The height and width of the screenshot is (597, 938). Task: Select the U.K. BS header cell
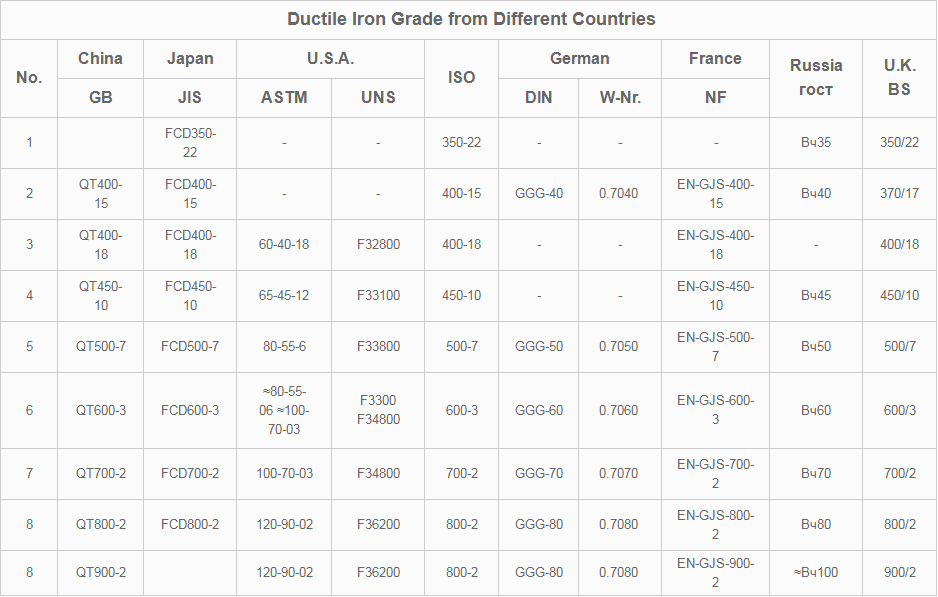pyautogui.click(x=899, y=78)
